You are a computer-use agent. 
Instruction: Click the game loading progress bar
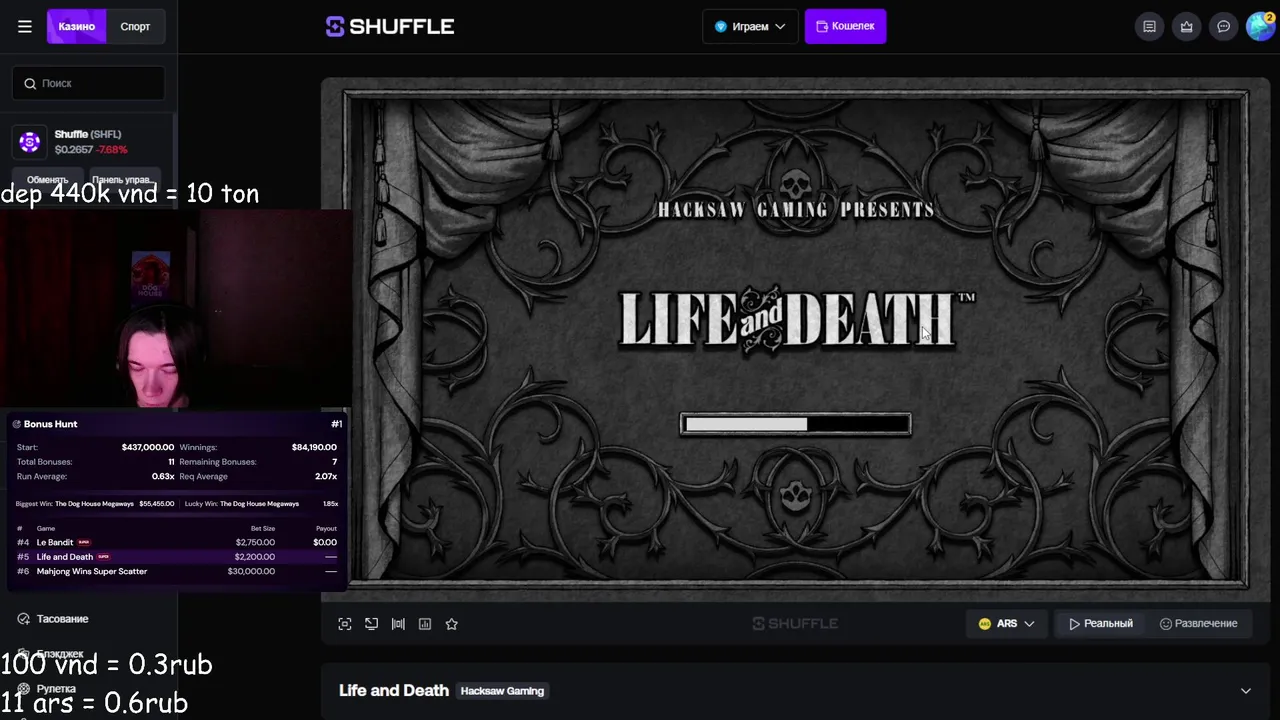coord(796,424)
